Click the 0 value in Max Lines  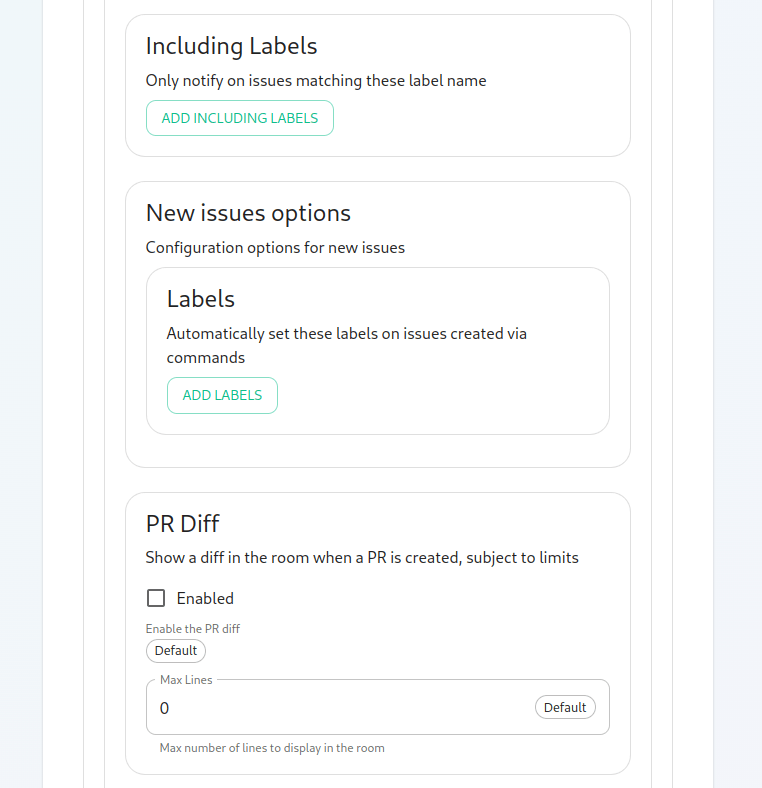[x=164, y=708]
